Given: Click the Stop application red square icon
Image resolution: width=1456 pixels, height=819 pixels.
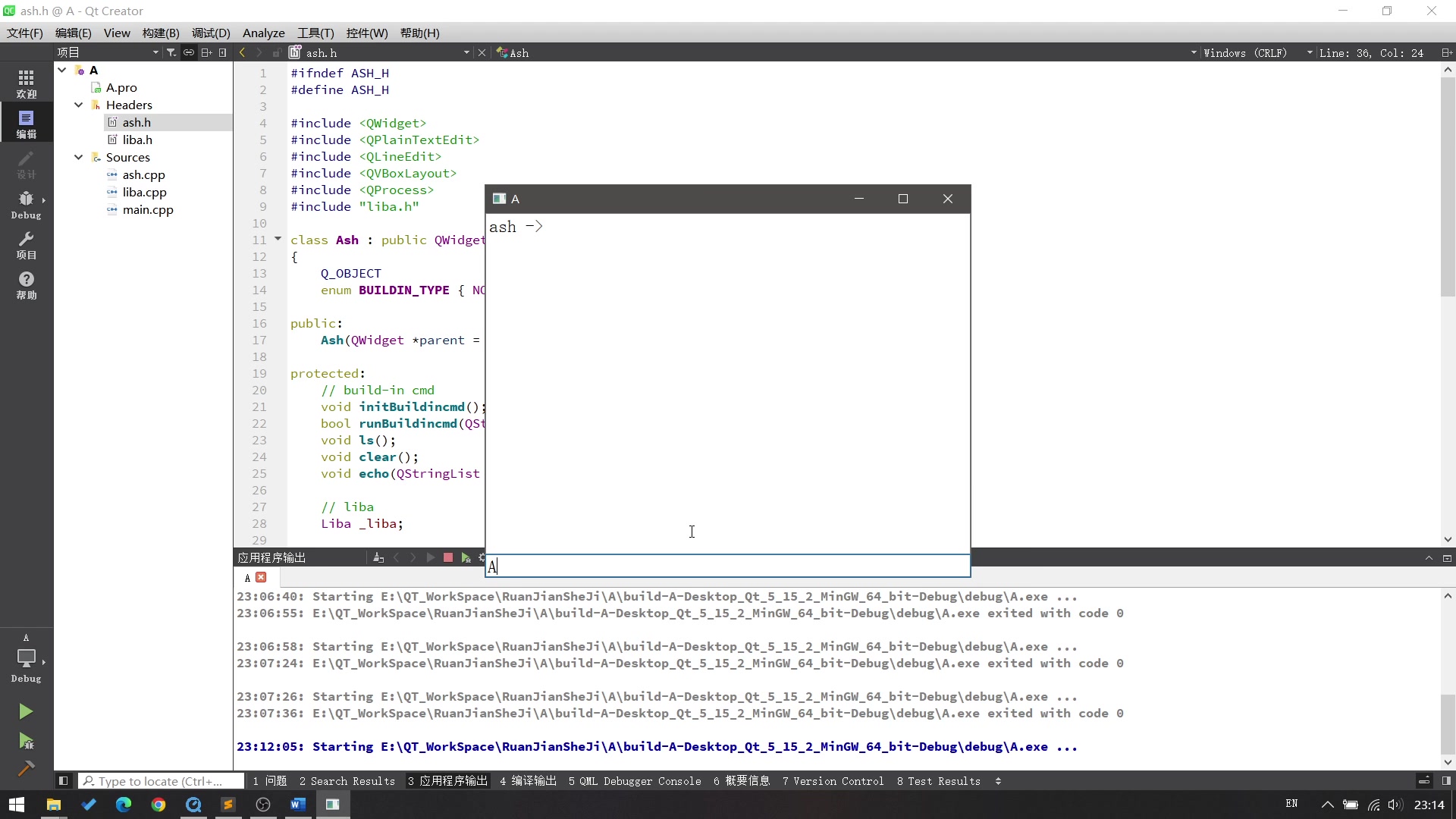Looking at the screenshot, I should (447, 558).
